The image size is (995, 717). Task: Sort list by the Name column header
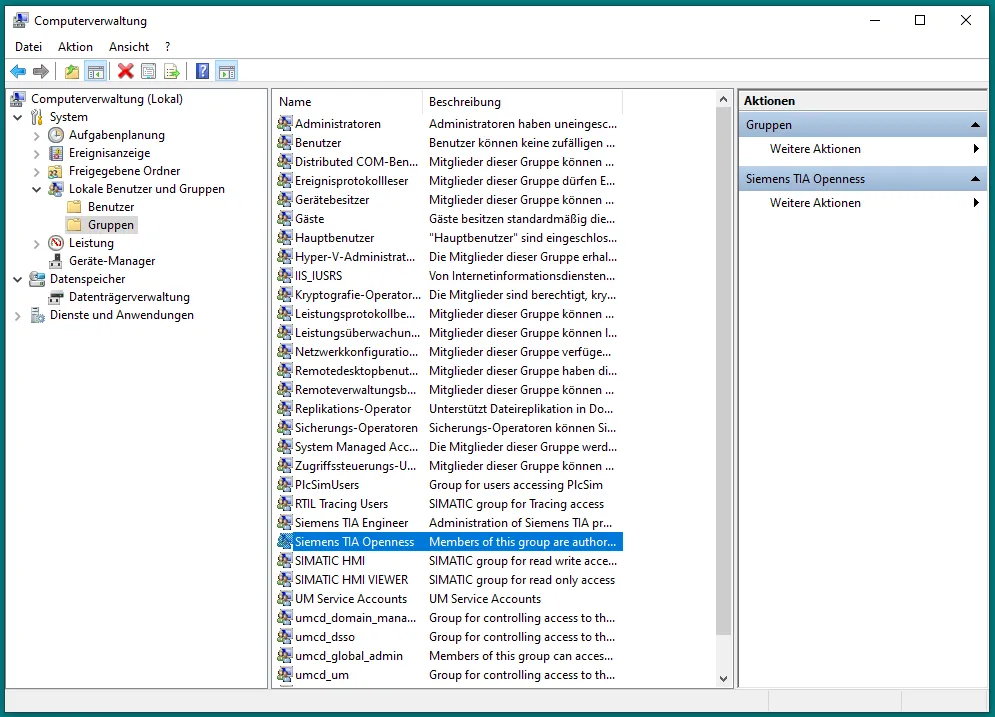348,102
